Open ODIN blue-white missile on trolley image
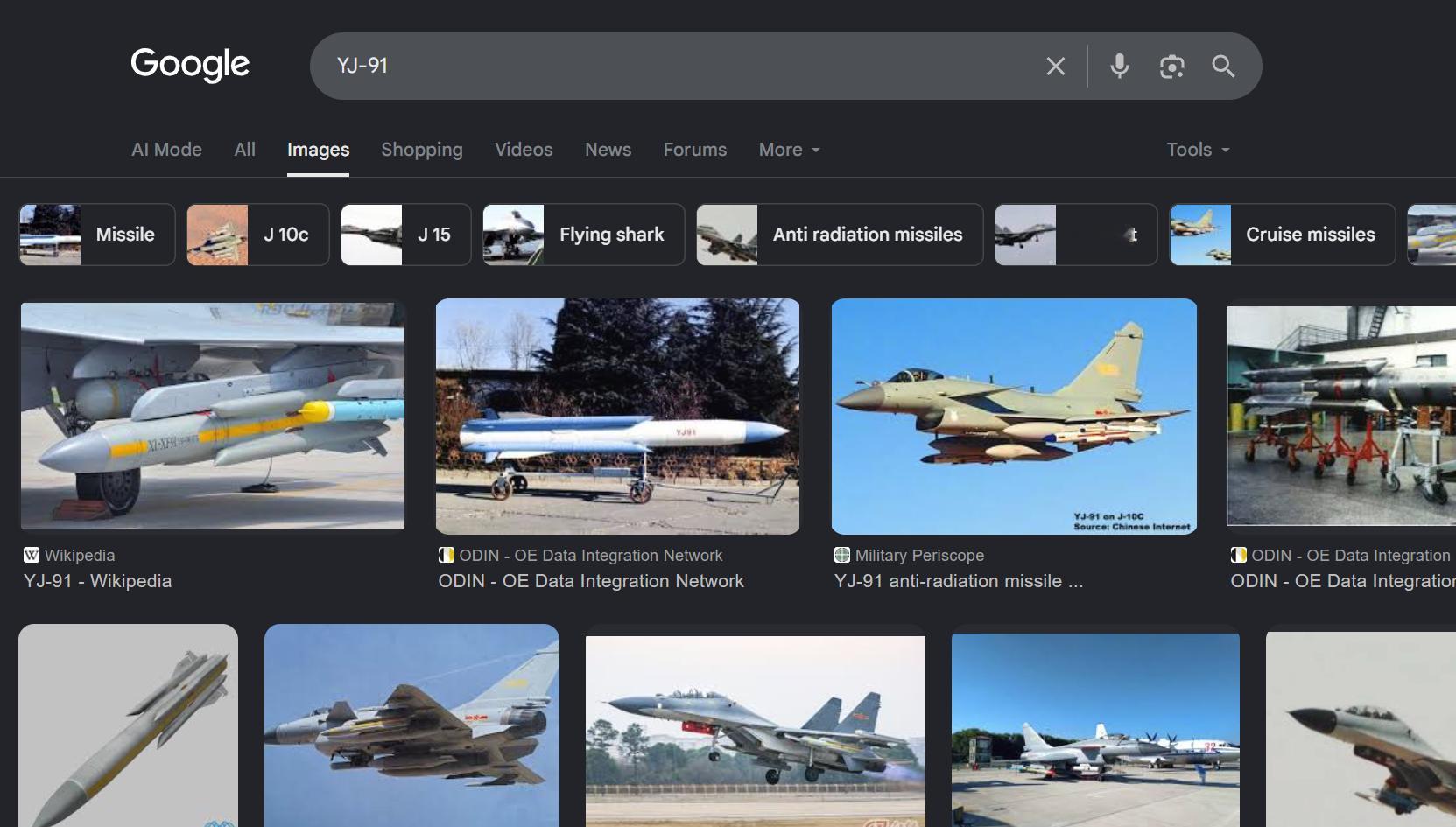The height and width of the screenshot is (827, 1456). (x=617, y=417)
